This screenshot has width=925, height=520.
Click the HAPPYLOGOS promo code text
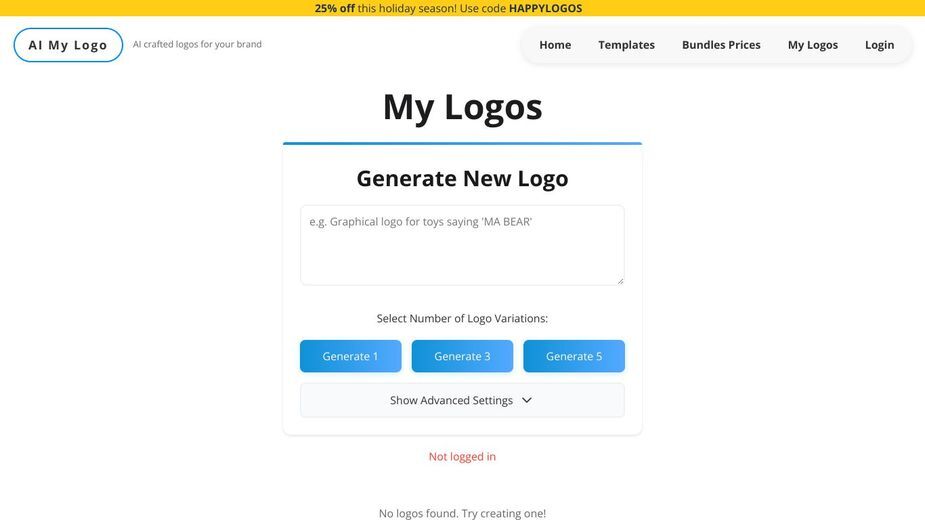[546, 8]
